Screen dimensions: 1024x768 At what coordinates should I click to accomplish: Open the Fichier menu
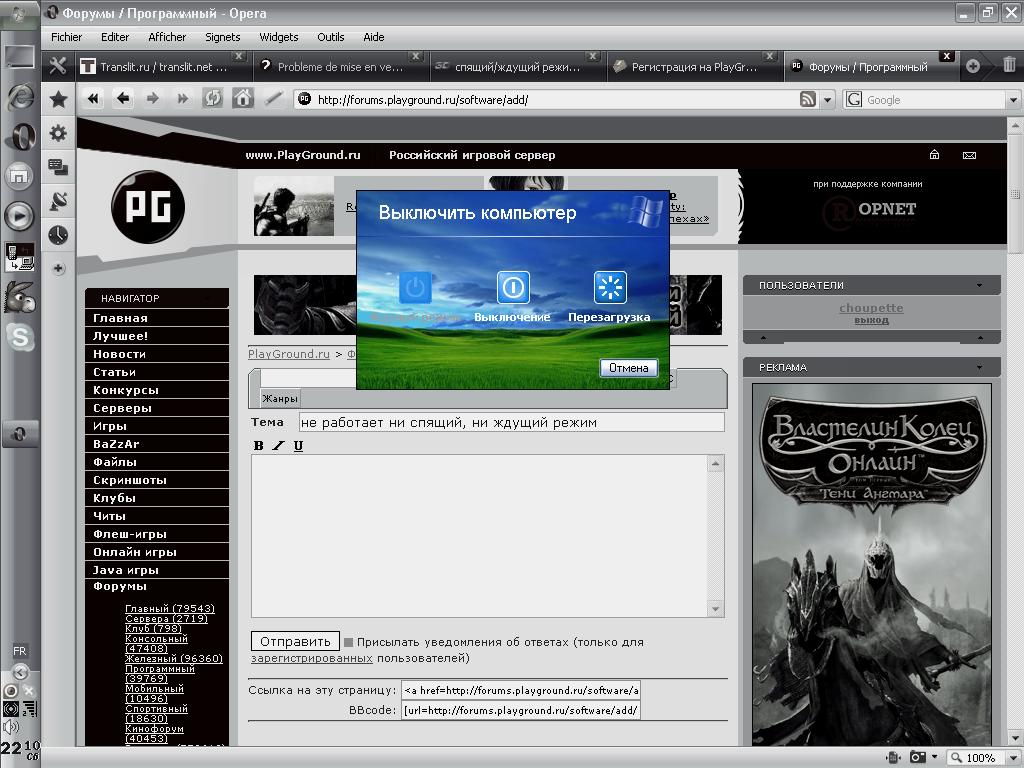pyautogui.click(x=67, y=37)
